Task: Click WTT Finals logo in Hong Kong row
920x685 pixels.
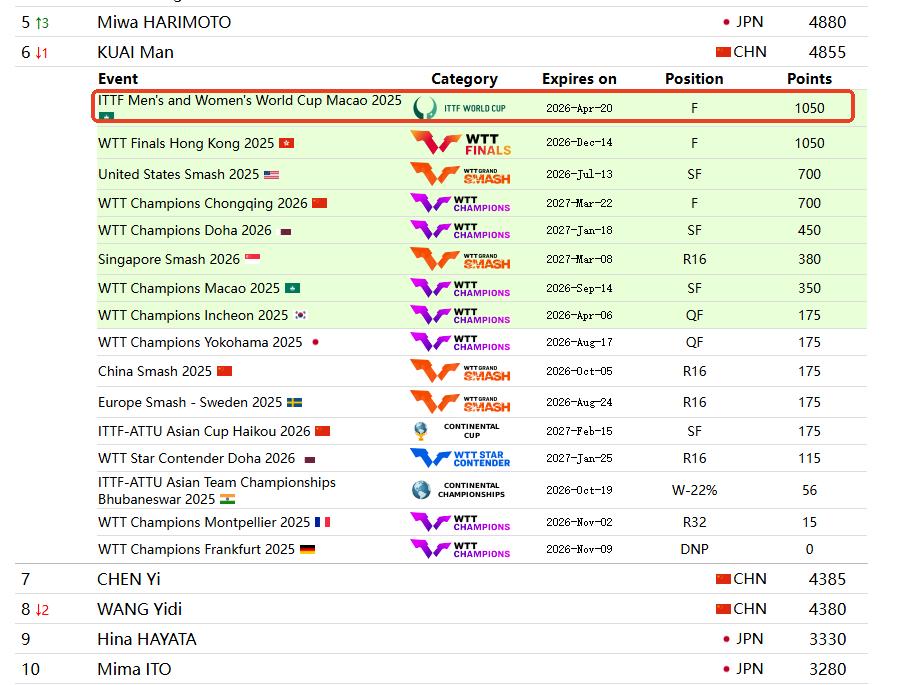Action: tap(461, 143)
